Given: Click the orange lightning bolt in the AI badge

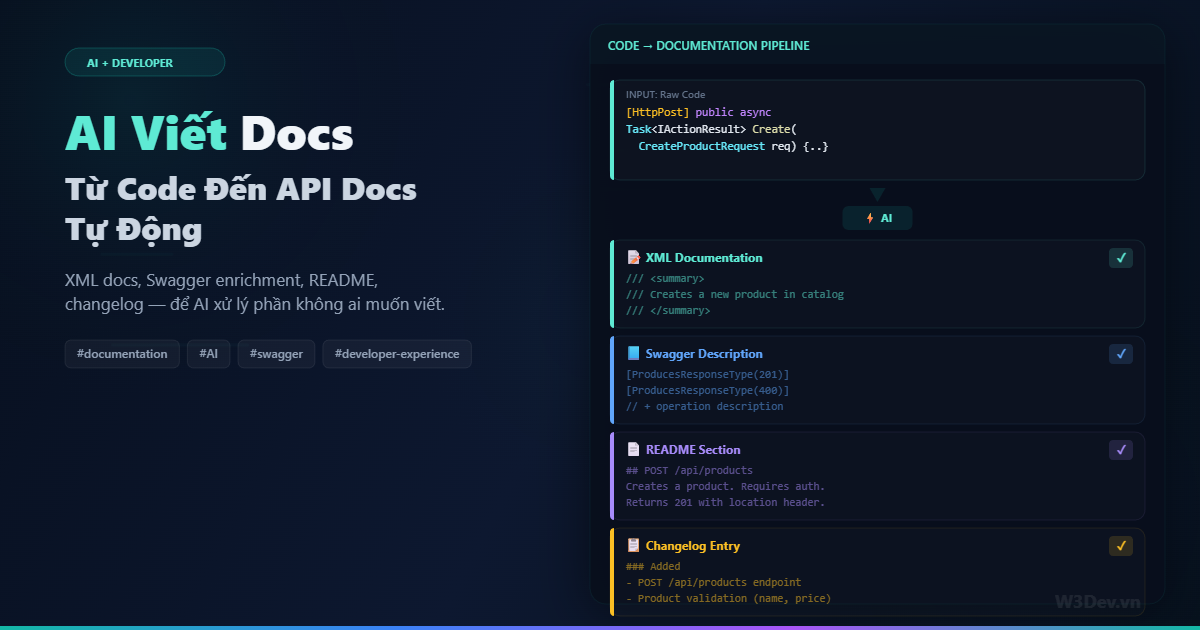Looking at the screenshot, I should point(869,217).
